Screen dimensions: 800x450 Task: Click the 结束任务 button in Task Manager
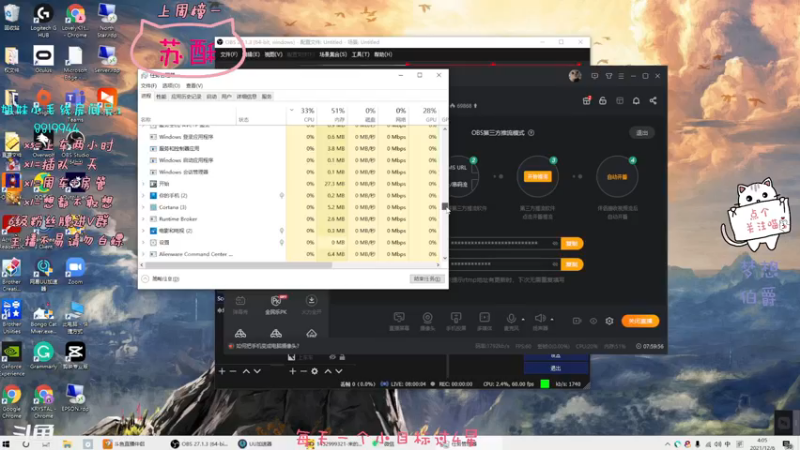[x=427, y=279]
